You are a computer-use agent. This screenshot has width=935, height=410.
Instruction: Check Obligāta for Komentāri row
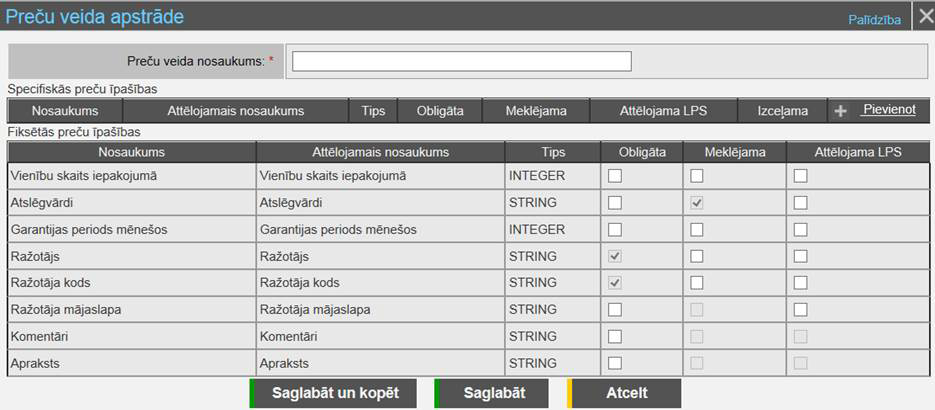(615, 336)
